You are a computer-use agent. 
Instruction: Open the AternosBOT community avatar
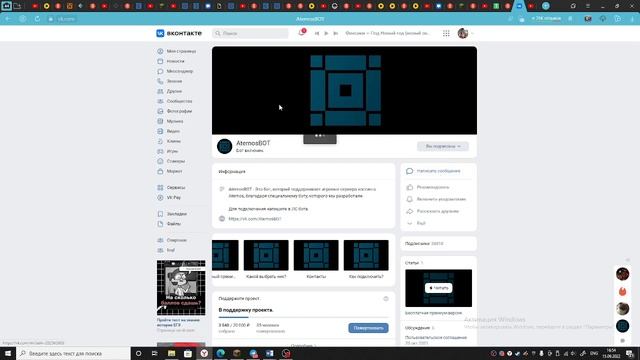tap(224, 146)
